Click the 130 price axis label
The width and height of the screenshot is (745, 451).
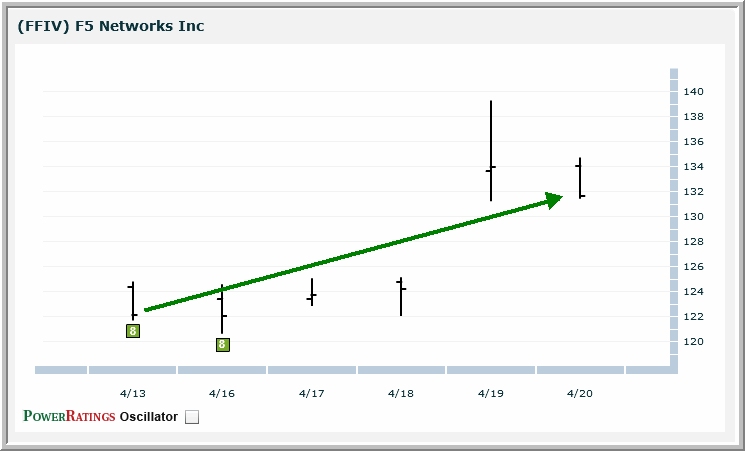coord(694,217)
